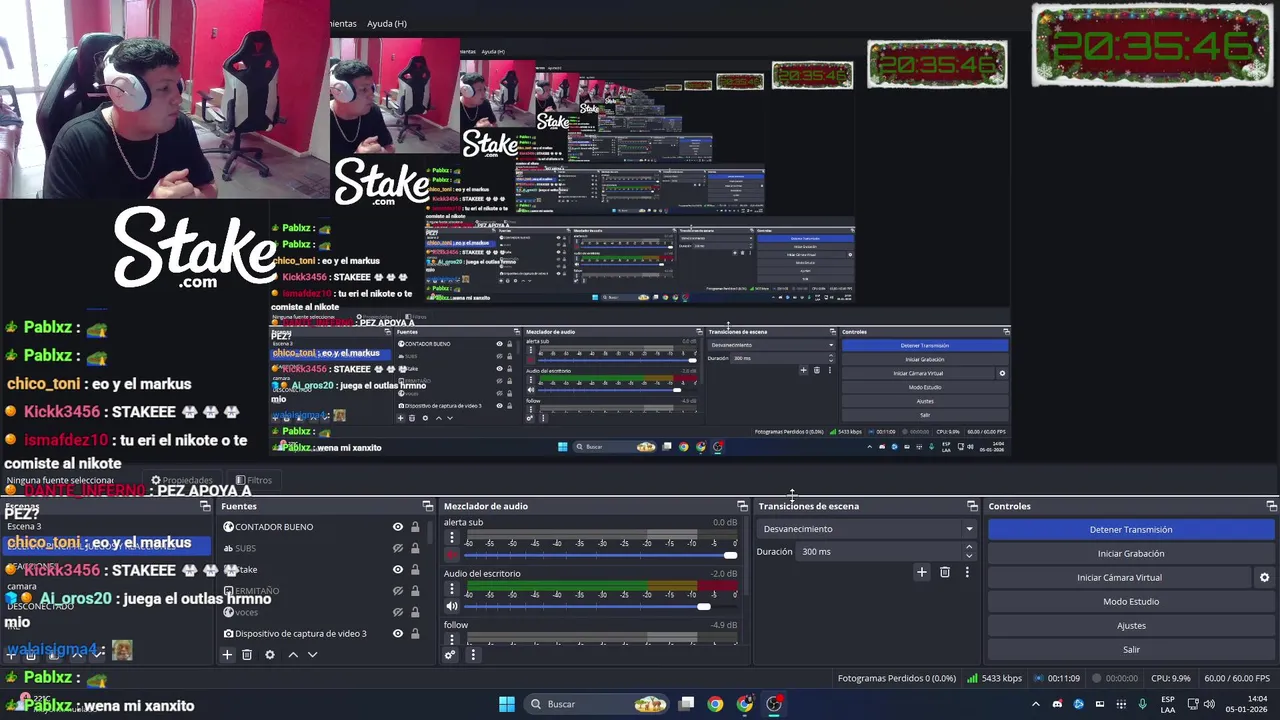Select the SUBS text source
Image resolution: width=1280 pixels, height=720 pixels.
click(x=245, y=548)
